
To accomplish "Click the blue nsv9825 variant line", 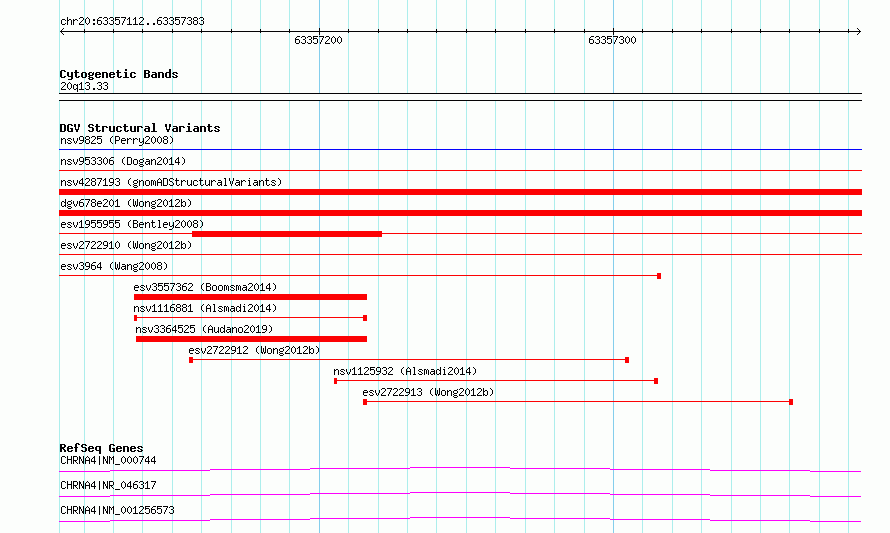I will point(460,150).
